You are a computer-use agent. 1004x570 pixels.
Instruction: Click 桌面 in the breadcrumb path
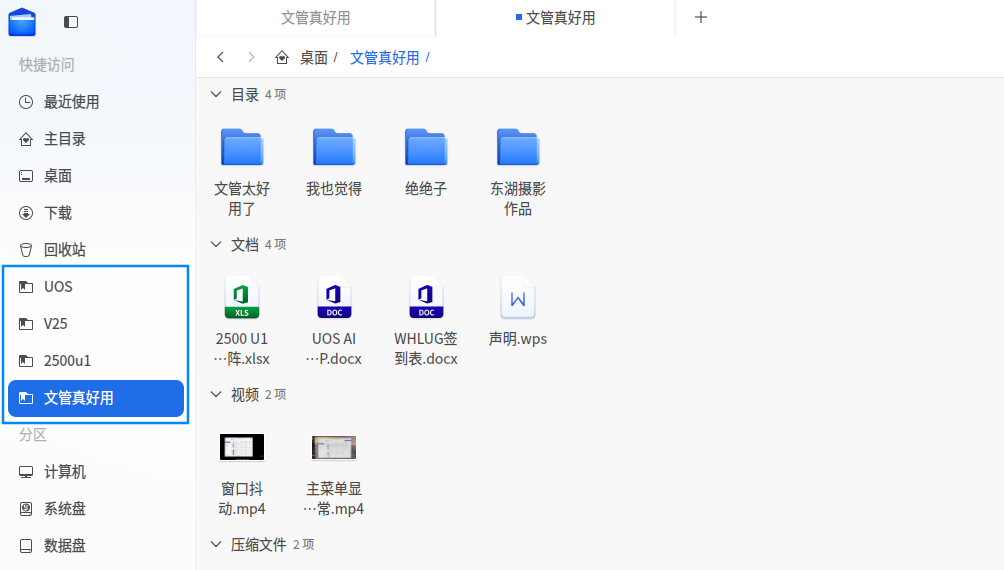(x=313, y=58)
